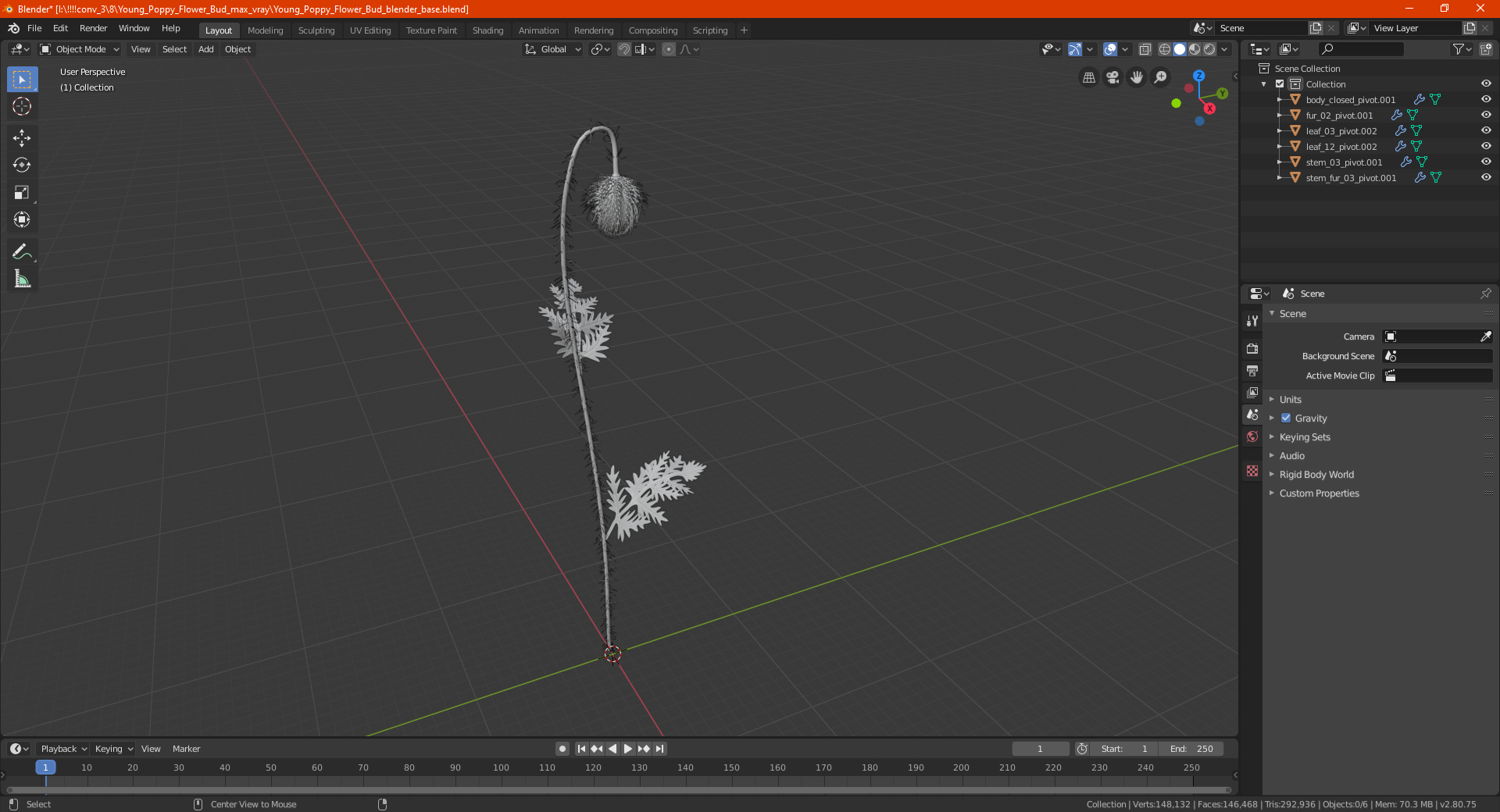Pick camera object with eyedropper
1500x812 pixels.
[1485, 337]
